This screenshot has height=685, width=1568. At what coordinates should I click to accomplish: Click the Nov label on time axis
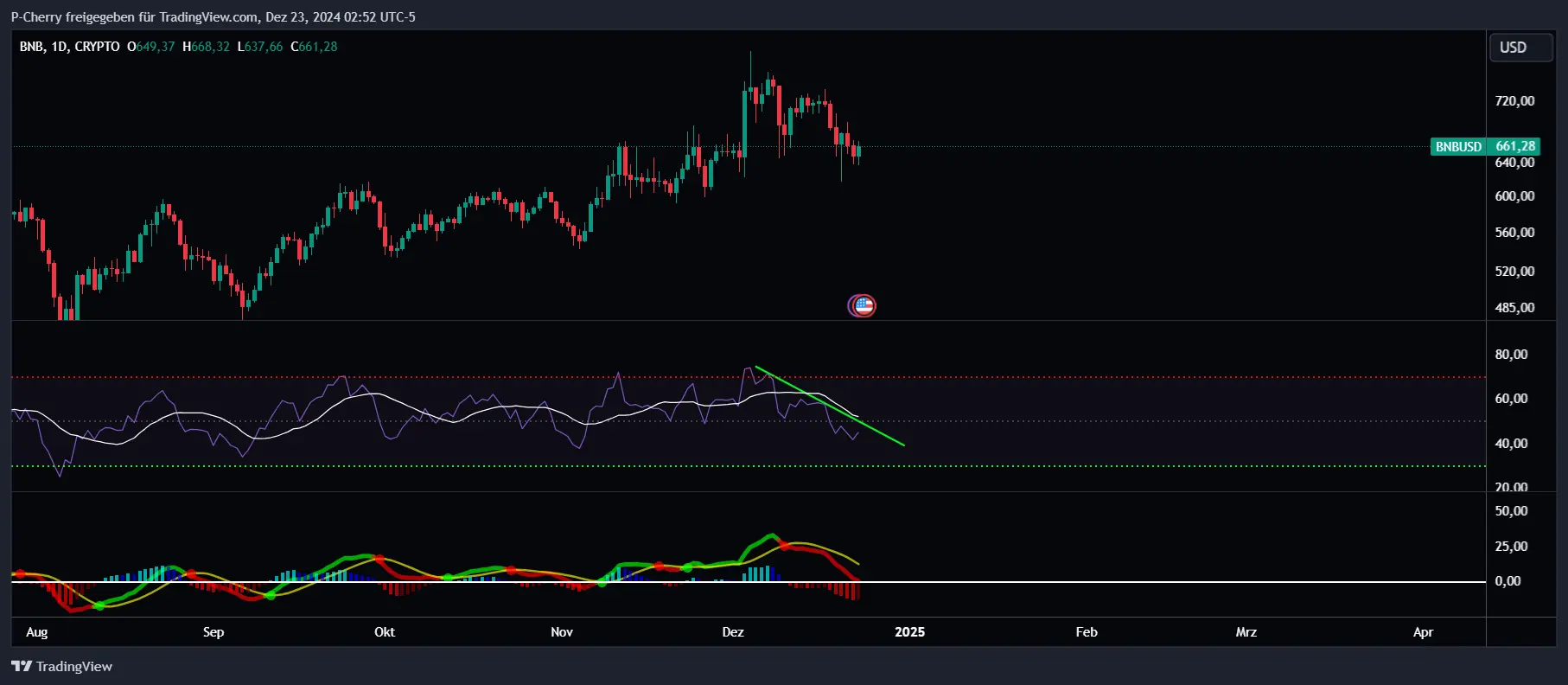(562, 632)
